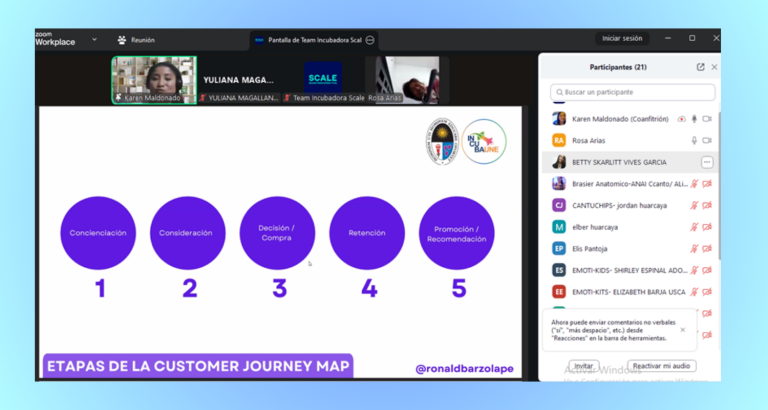Image resolution: width=768 pixels, height=410 pixels.
Task: Open options on shared screen tab
Action: pyautogui.click(x=370, y=40)
